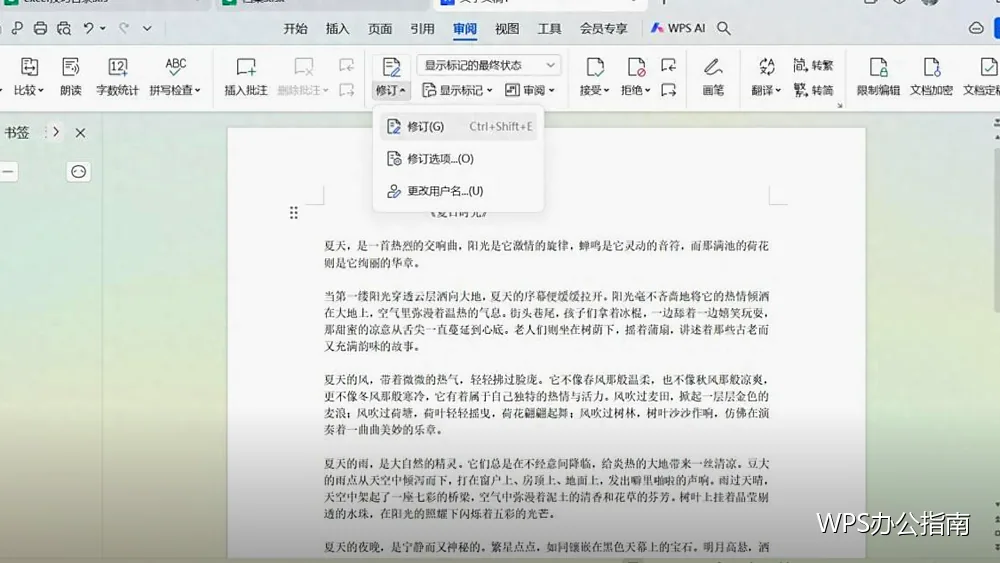1000x563 pixels.
Task: Open Print Preview from quick access toolbar
Action: (64, 28)
